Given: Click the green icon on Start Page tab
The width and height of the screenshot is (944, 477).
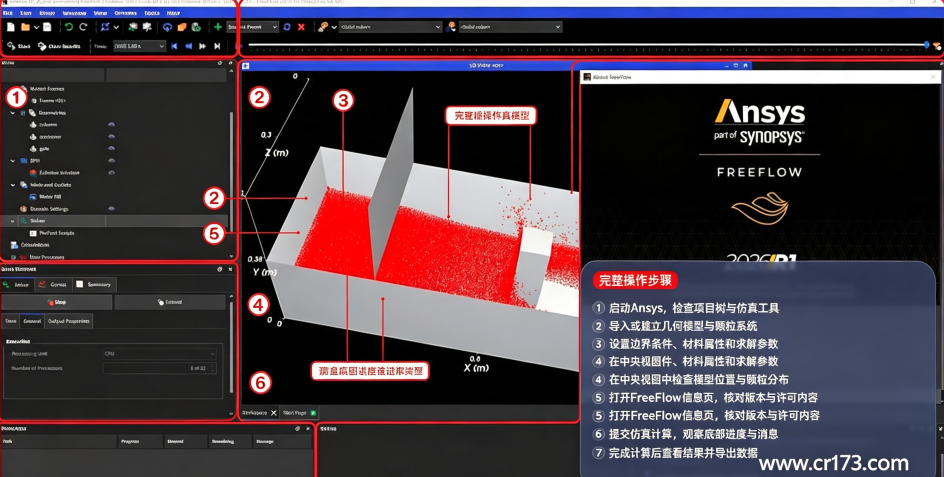Looking at the screenshot, I should pyautogui.click(x=313, y=413).
